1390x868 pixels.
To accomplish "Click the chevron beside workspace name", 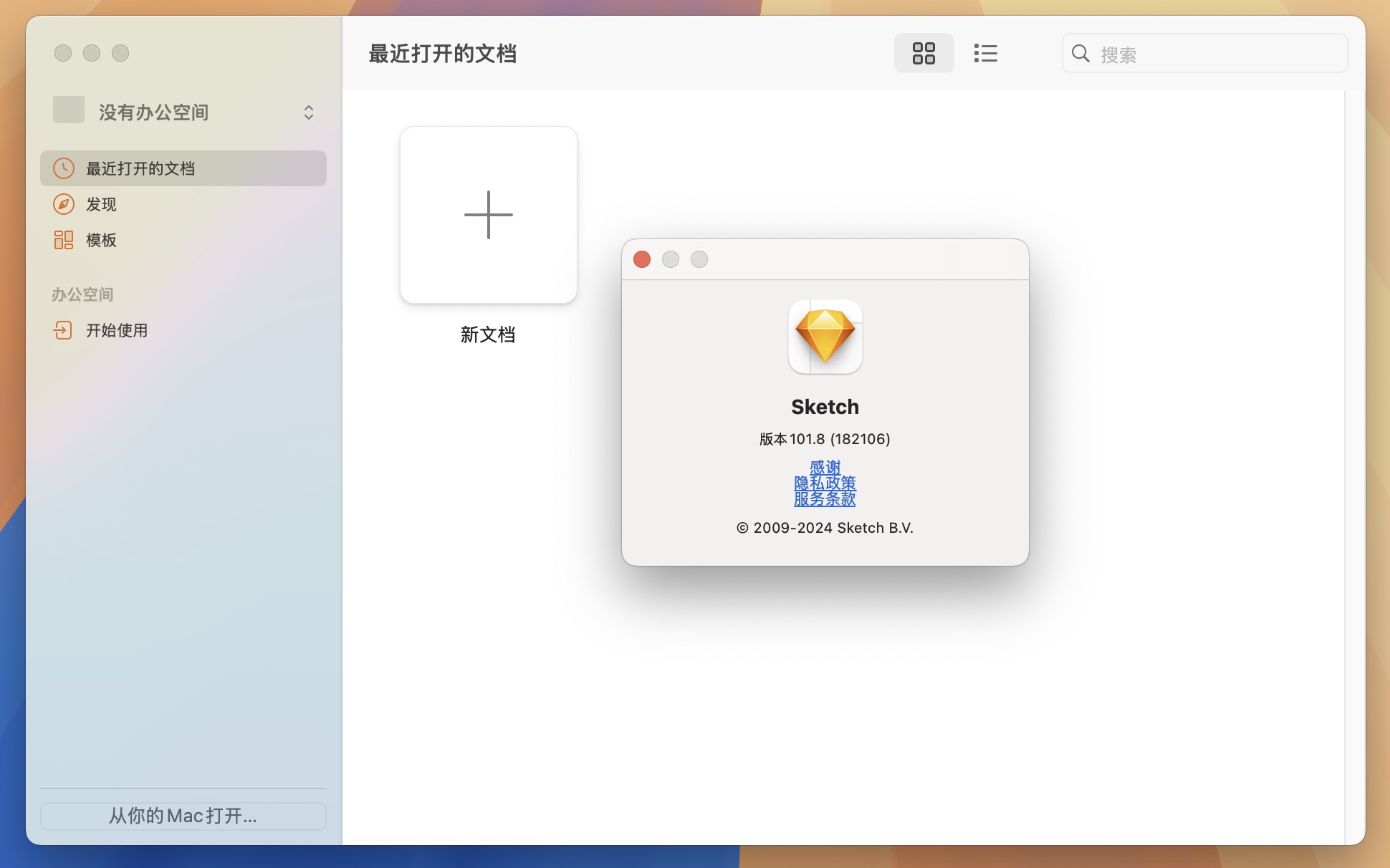I will point(309,112).
